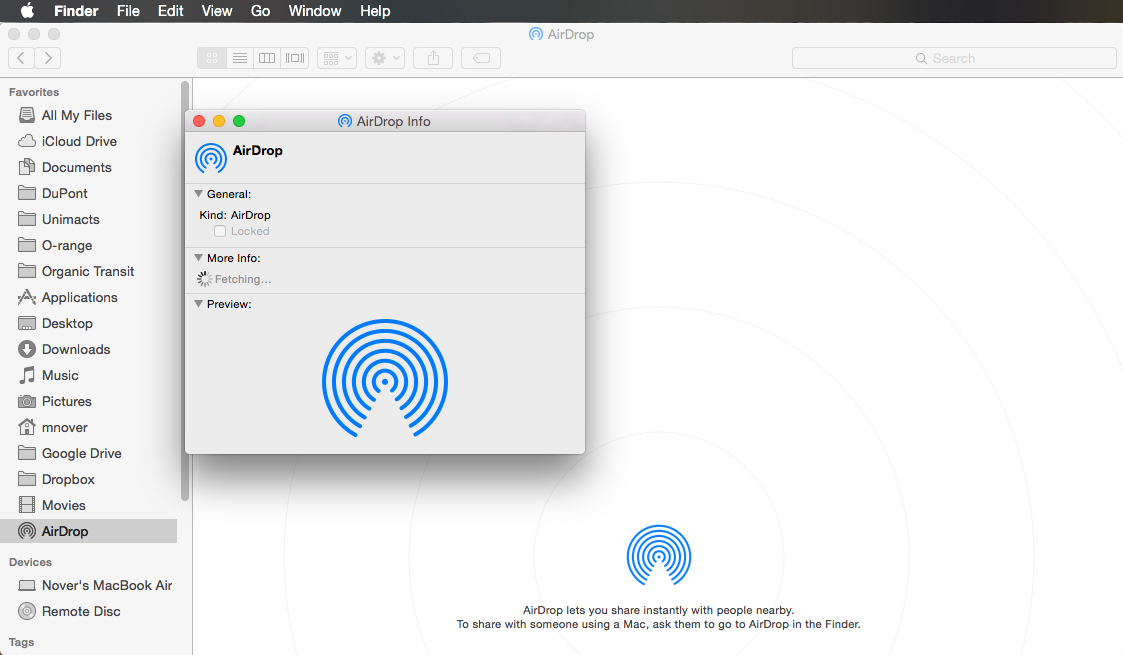The height and width of the screenshot is (655, 1123).
Task: Collapse the More Info section
Action: 198,258
